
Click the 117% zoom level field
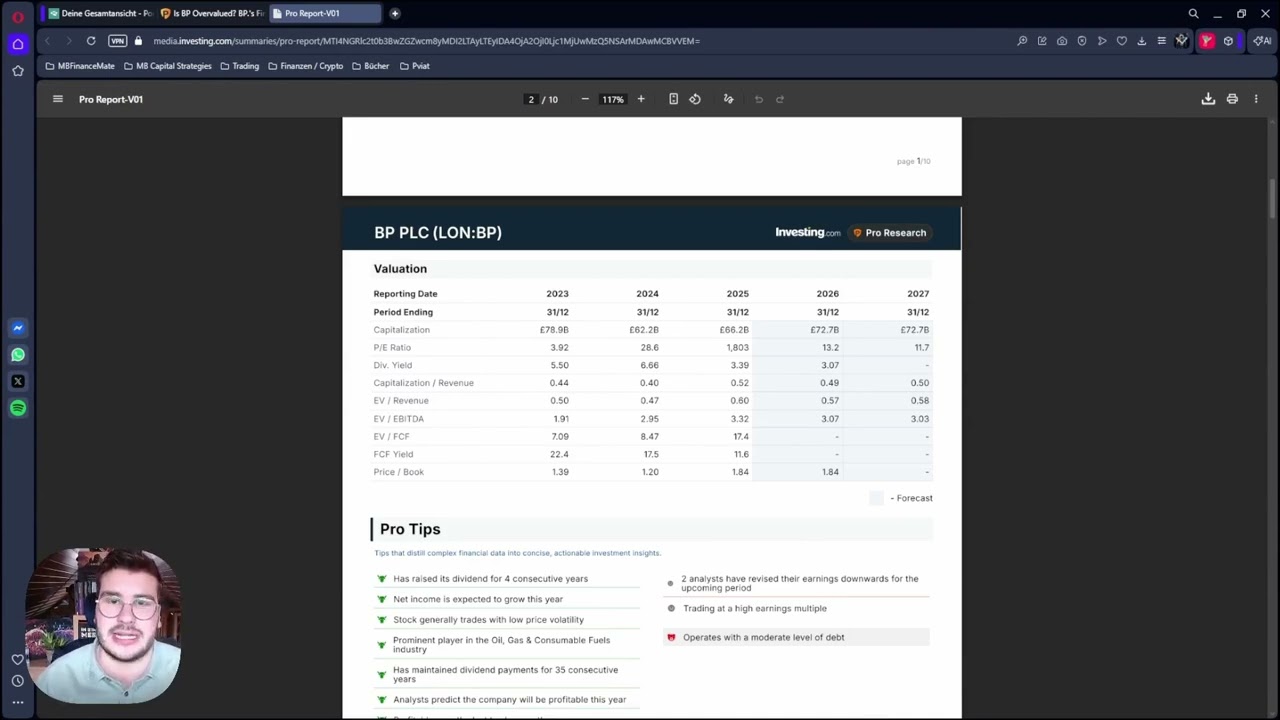[613, 99]
